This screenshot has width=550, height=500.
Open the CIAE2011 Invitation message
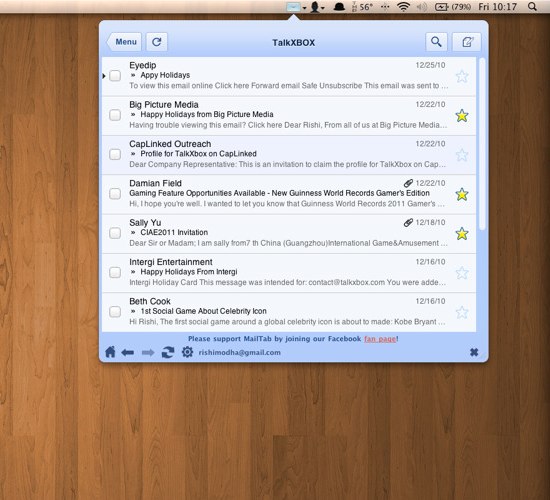[x=174, y=232]
